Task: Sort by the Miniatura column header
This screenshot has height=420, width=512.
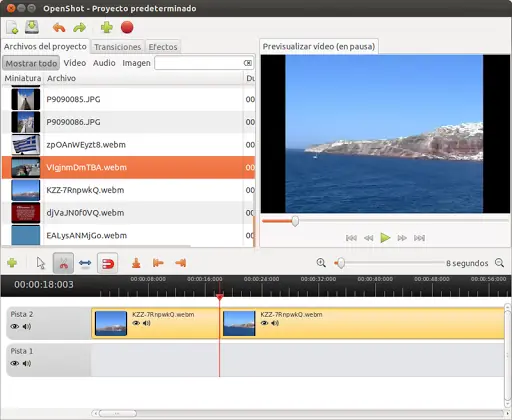Action: pyautogui.click(x=23, y=78)
